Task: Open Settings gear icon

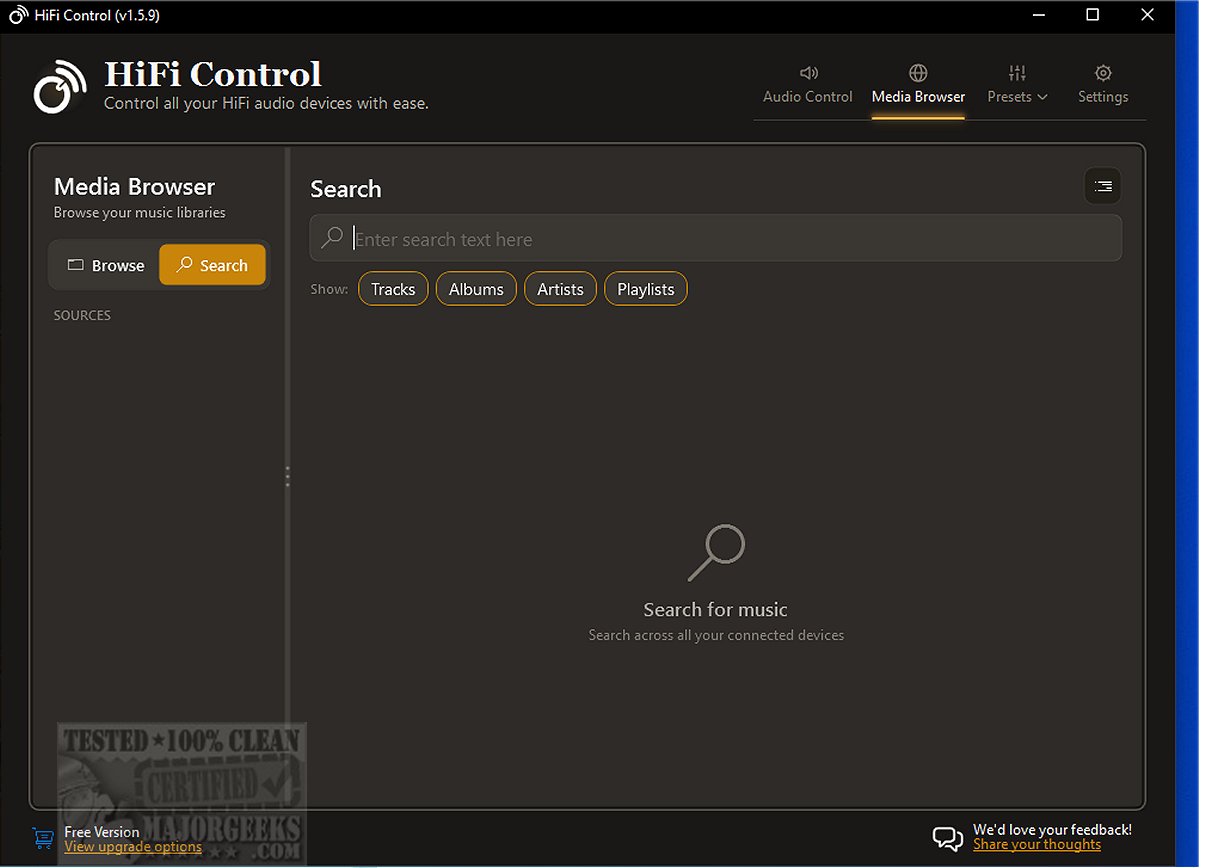Action: click(1103, 73)
